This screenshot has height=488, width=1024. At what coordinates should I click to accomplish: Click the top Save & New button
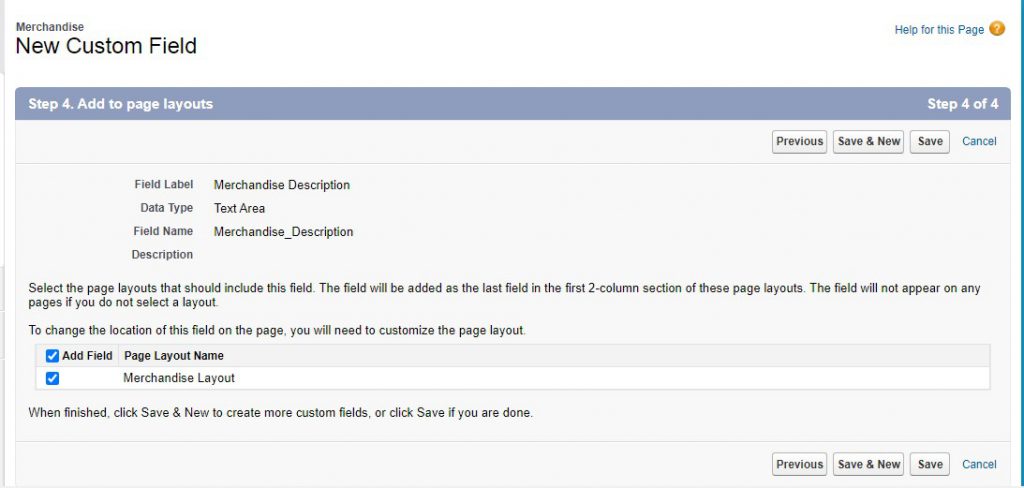[869, 142]
